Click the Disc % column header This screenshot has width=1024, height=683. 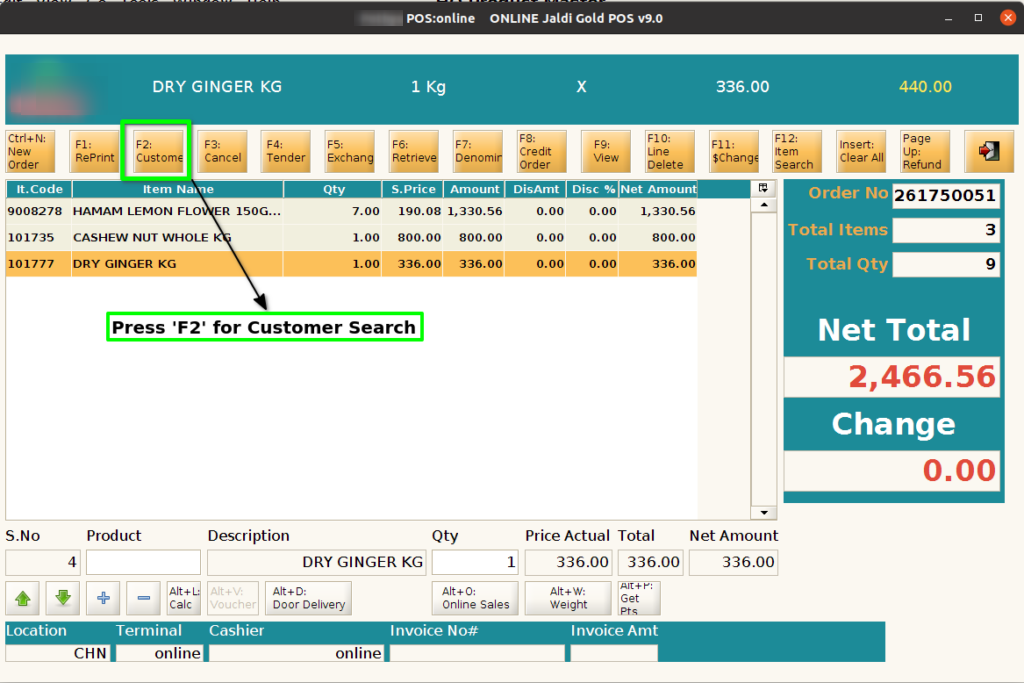[x=592, y=189]
